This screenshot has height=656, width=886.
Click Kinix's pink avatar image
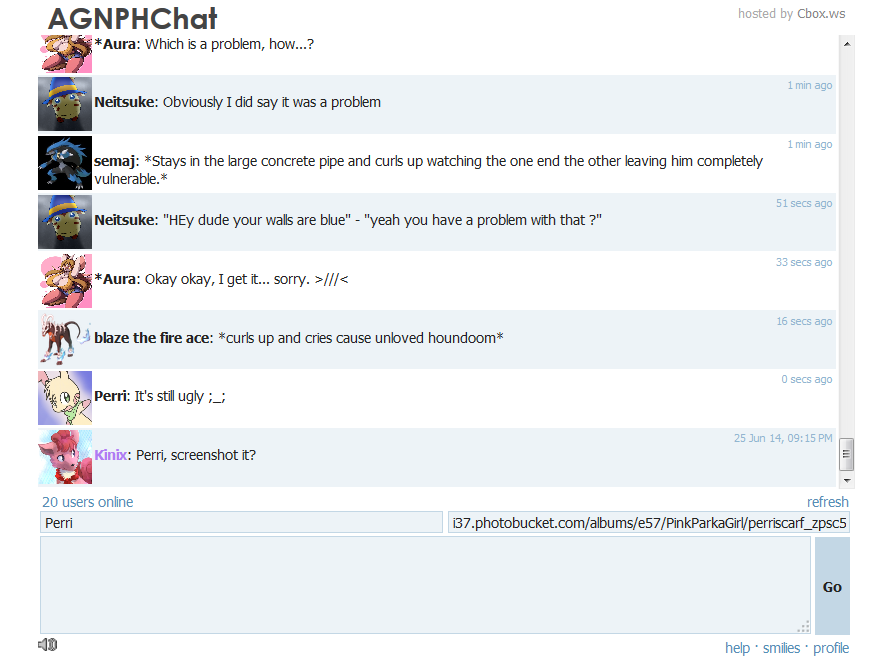(65, 457)
